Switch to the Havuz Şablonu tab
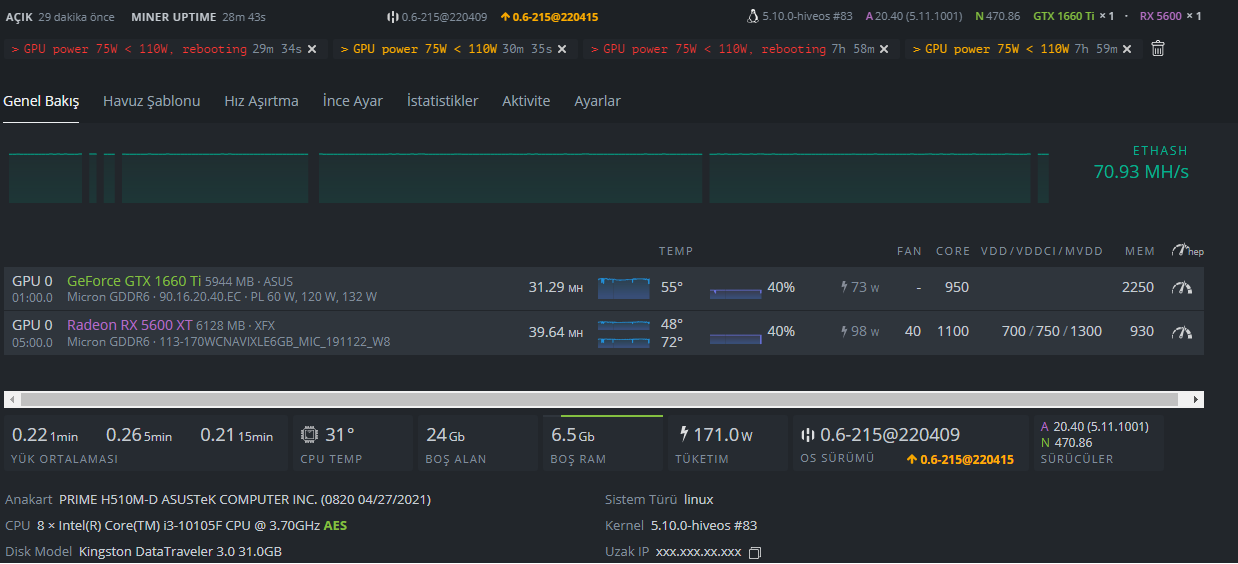1238x564 pixels. (x=152, y=101)
